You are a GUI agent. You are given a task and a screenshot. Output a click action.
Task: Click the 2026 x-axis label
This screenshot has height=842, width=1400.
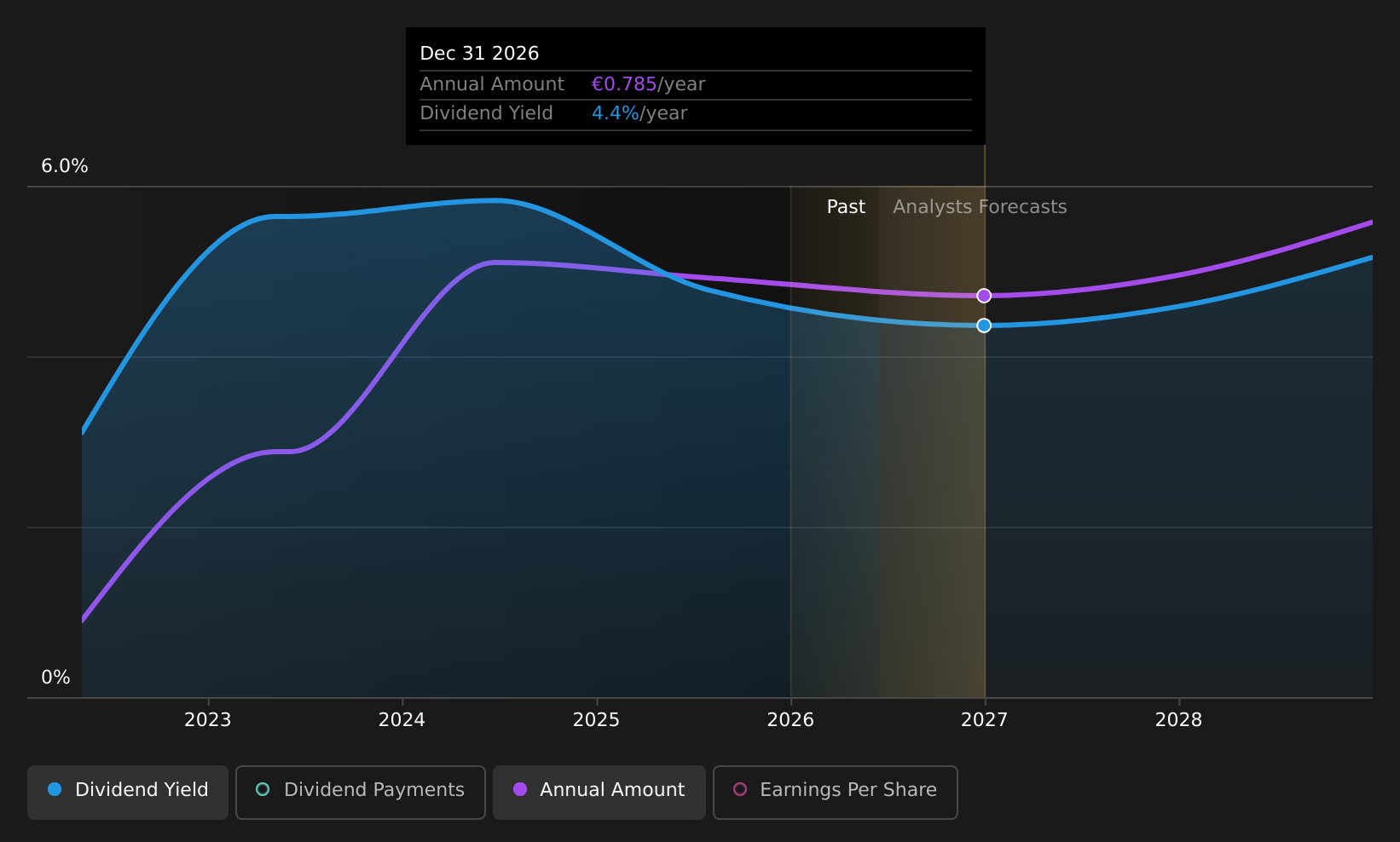pos(790,720)
